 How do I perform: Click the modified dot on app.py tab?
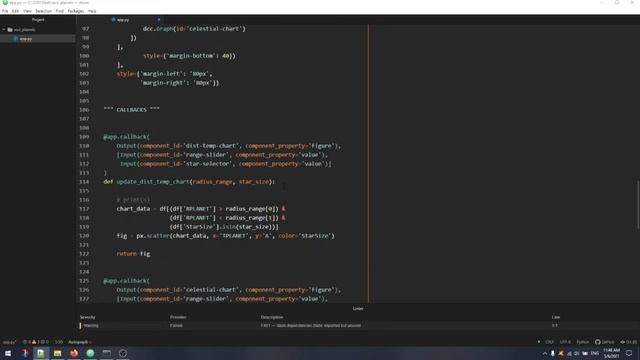point(159,20)
